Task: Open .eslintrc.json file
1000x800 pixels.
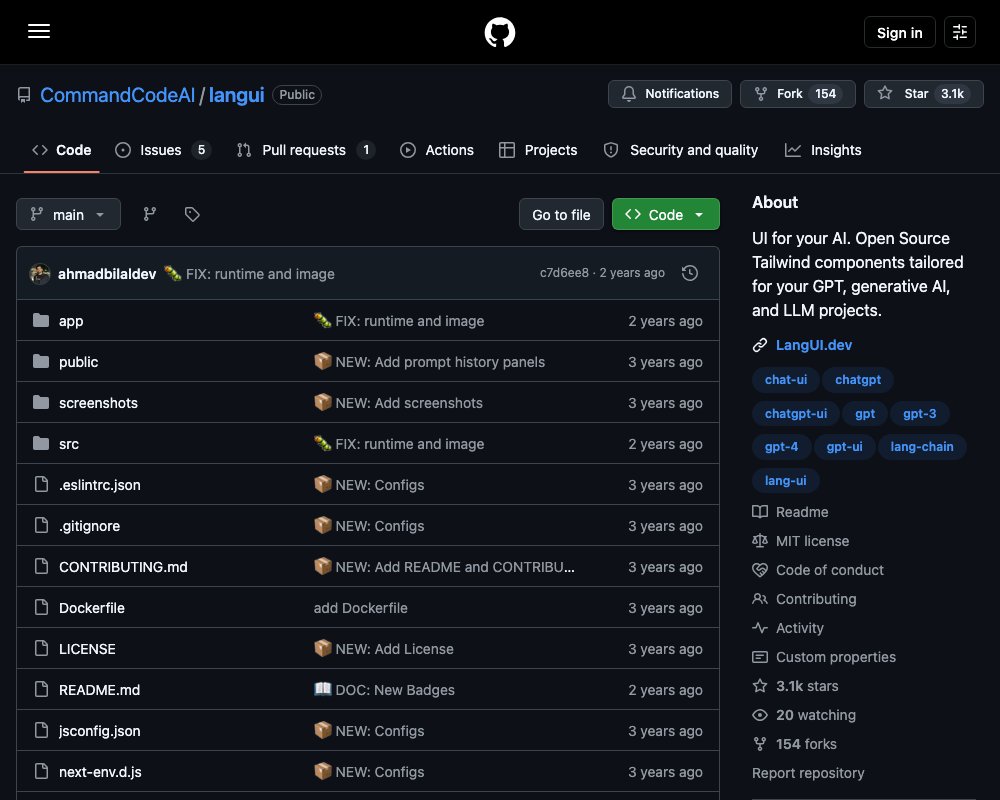Action: pyautogui.click(x=99, y=485)
